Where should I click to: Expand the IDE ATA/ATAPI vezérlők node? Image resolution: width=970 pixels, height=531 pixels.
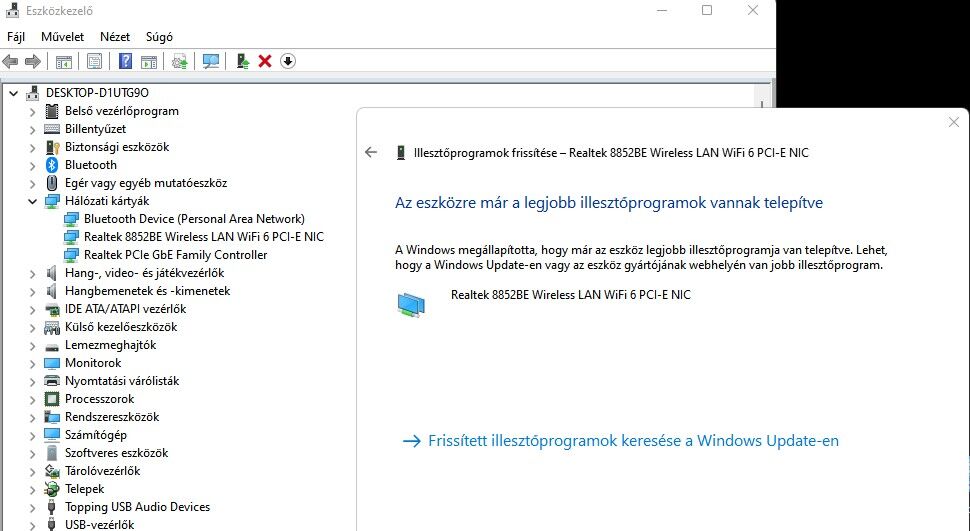[x=32, y=309]
